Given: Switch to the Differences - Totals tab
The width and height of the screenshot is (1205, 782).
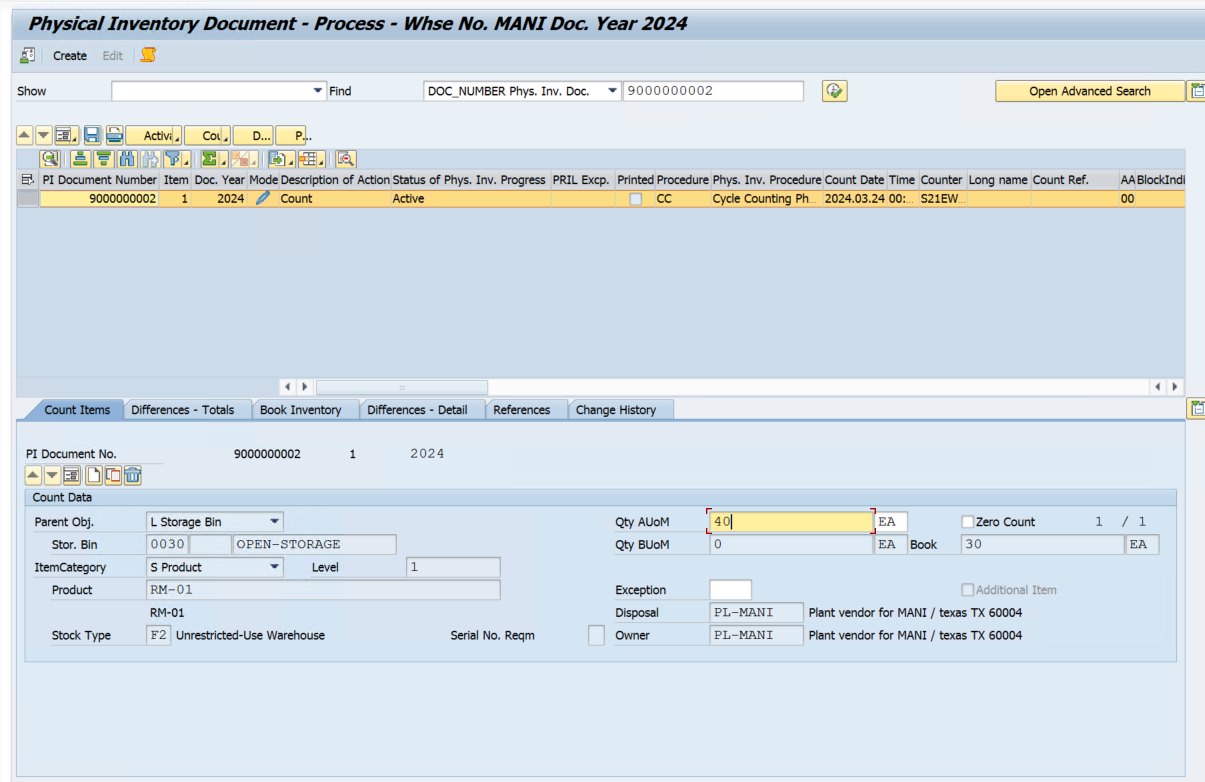Looking at the screenshot, I should [183, 410].
